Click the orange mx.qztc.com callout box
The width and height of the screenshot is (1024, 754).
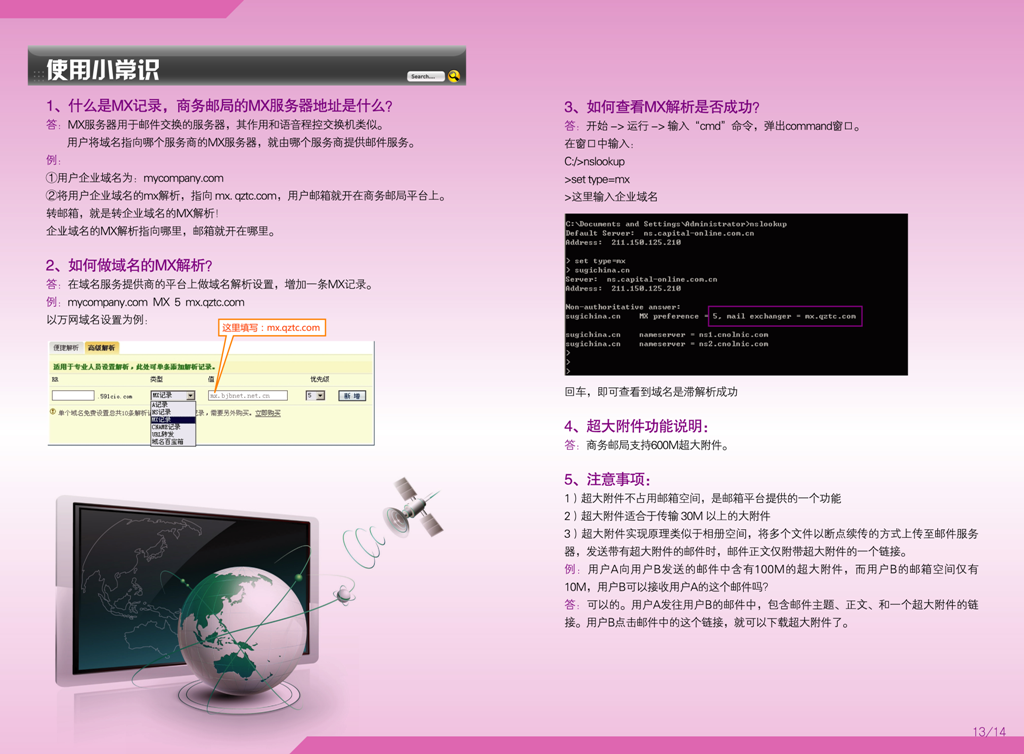271,327
